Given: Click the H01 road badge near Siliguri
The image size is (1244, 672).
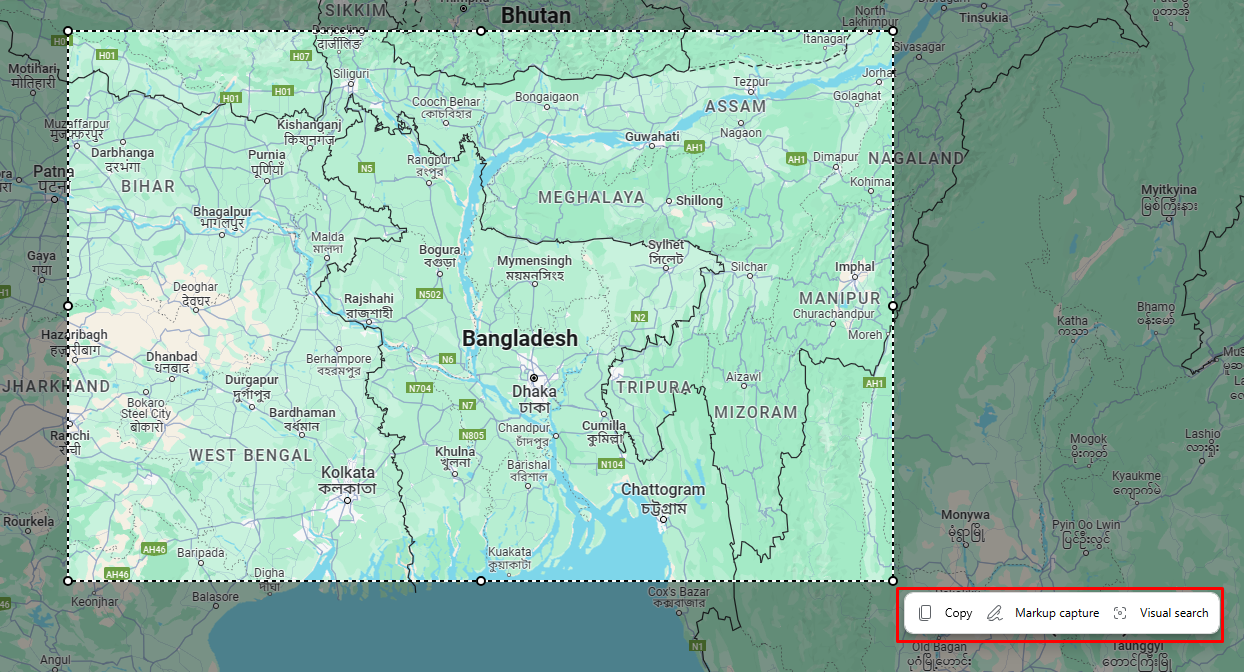Looking at the screenshot, I should tap(281, 90).
